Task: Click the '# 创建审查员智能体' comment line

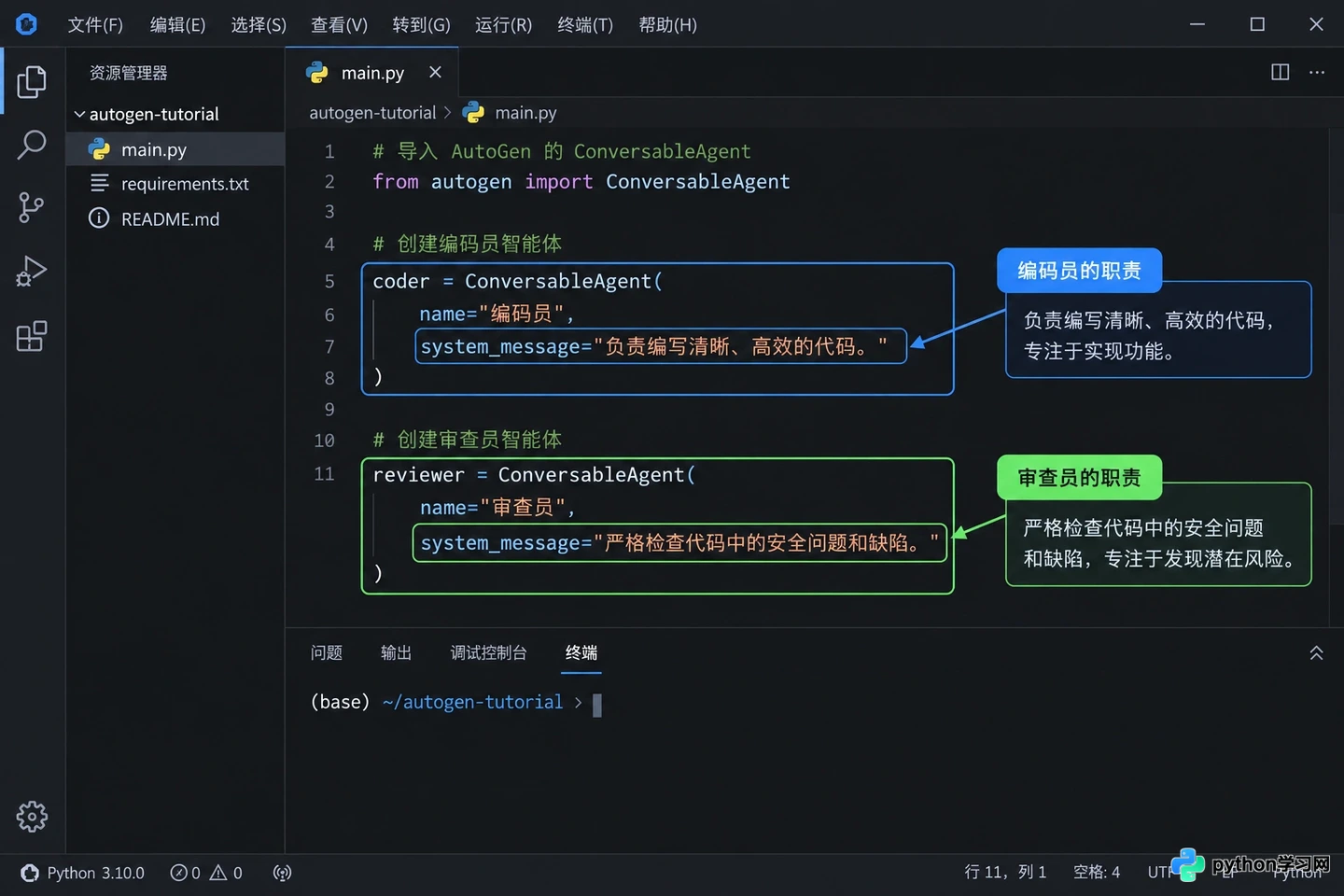Action: [x=467, y=440]
